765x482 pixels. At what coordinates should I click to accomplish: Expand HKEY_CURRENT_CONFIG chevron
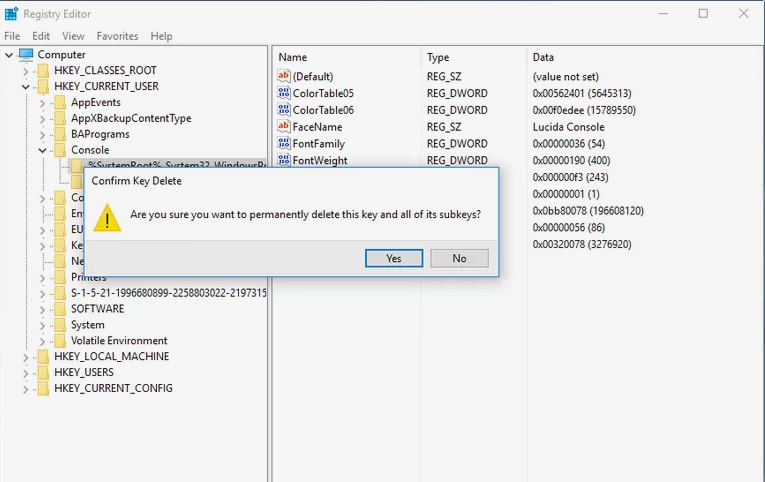tap(25, 389)
